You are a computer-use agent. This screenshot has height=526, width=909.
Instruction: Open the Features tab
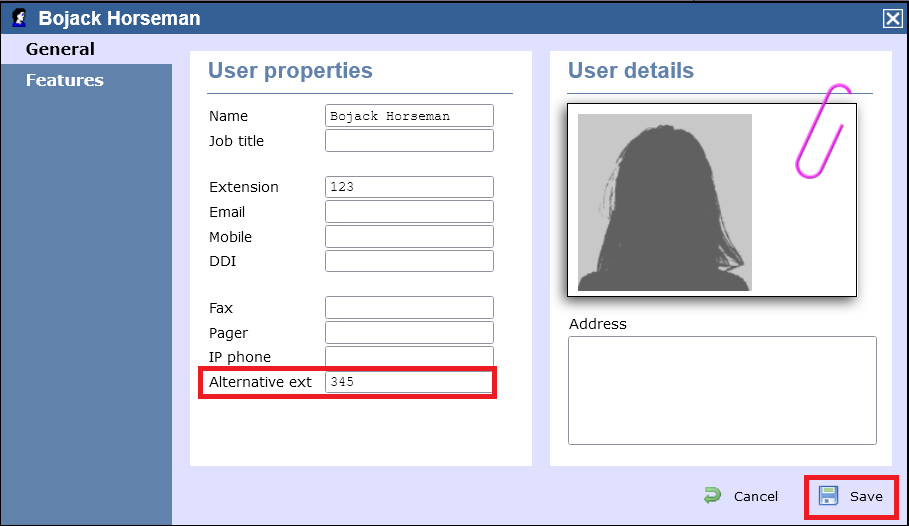pyautogui.click(x=64, y=80)
